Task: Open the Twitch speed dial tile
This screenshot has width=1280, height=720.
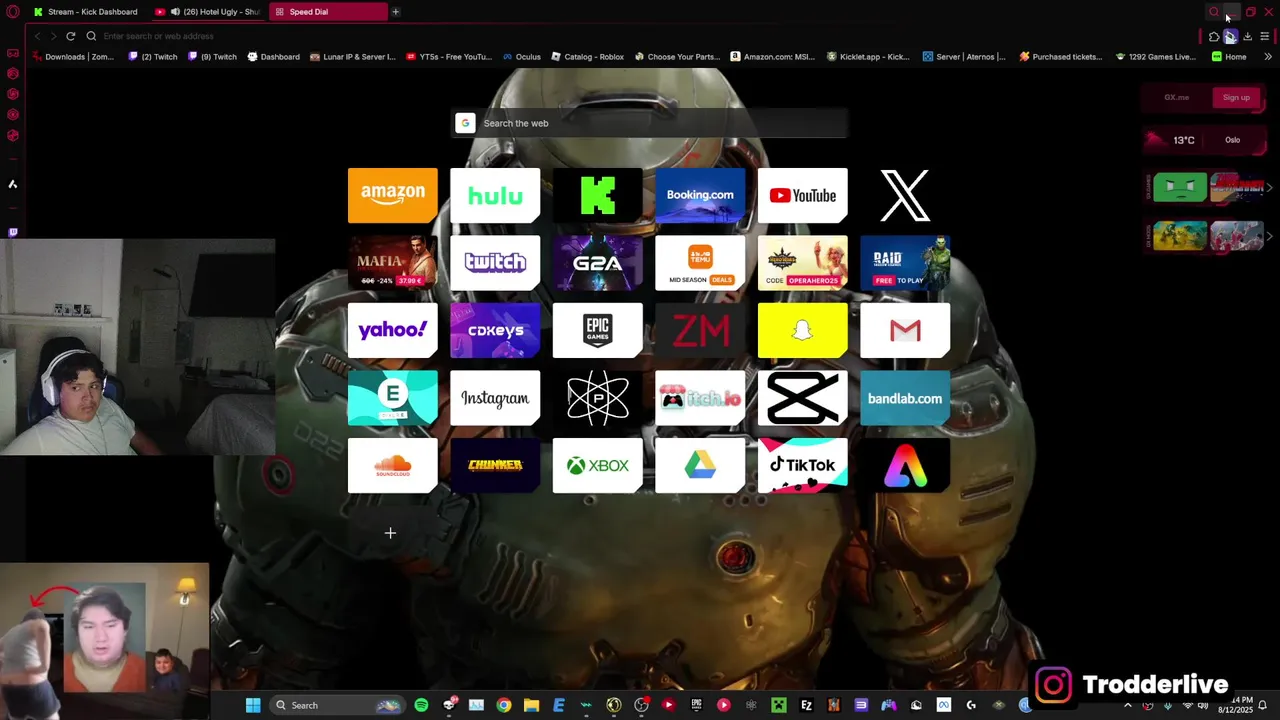Action: (495, 263)
